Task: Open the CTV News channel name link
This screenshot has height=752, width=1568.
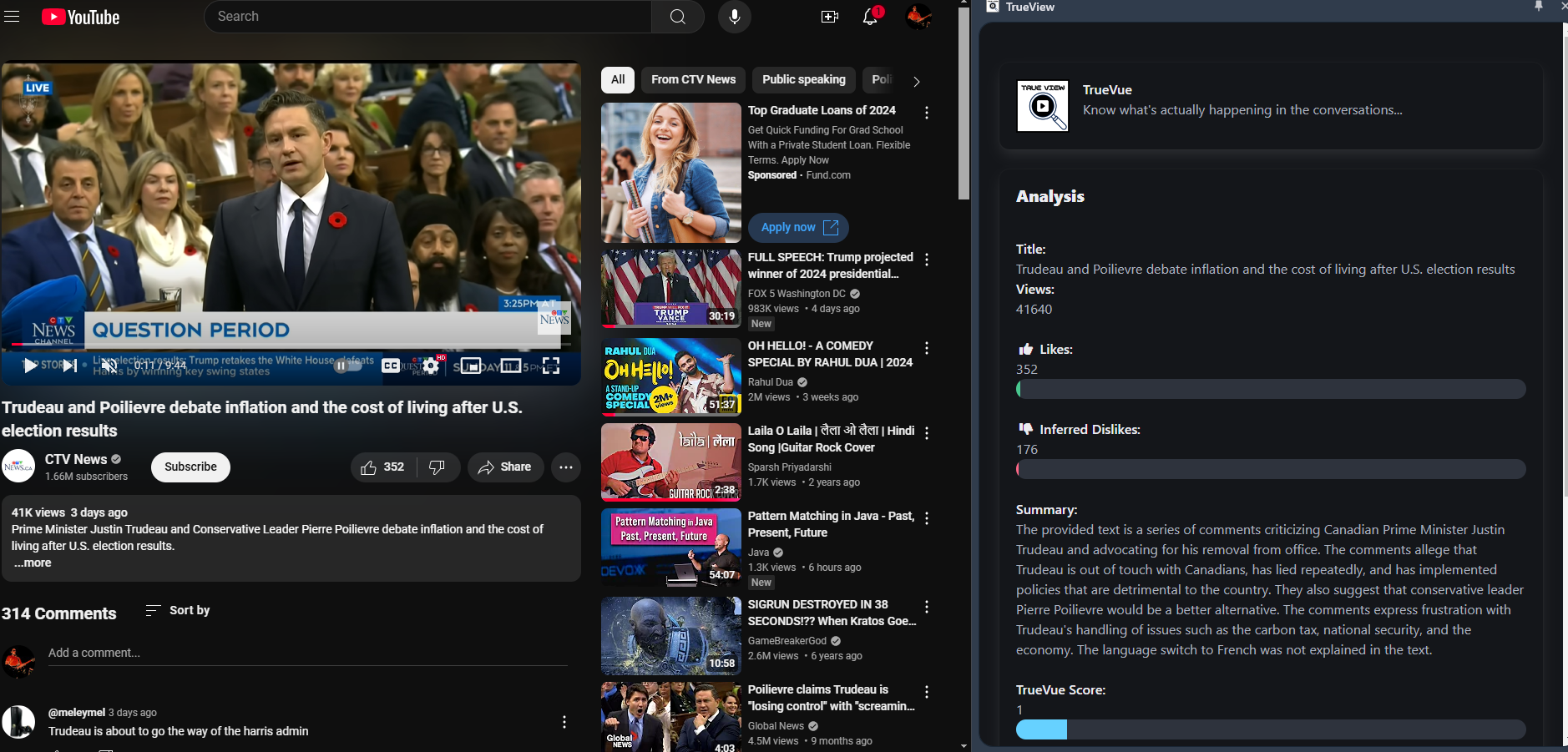Action: click(x=76, y=459)
